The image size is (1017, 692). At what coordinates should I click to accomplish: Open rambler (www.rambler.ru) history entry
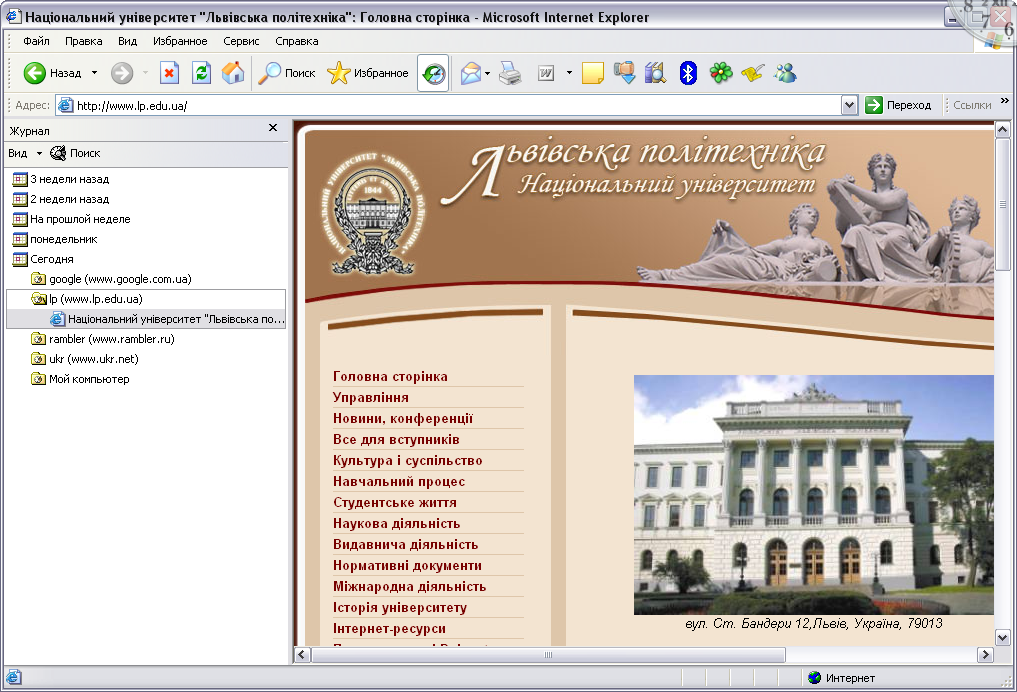(x=103, y=339)
